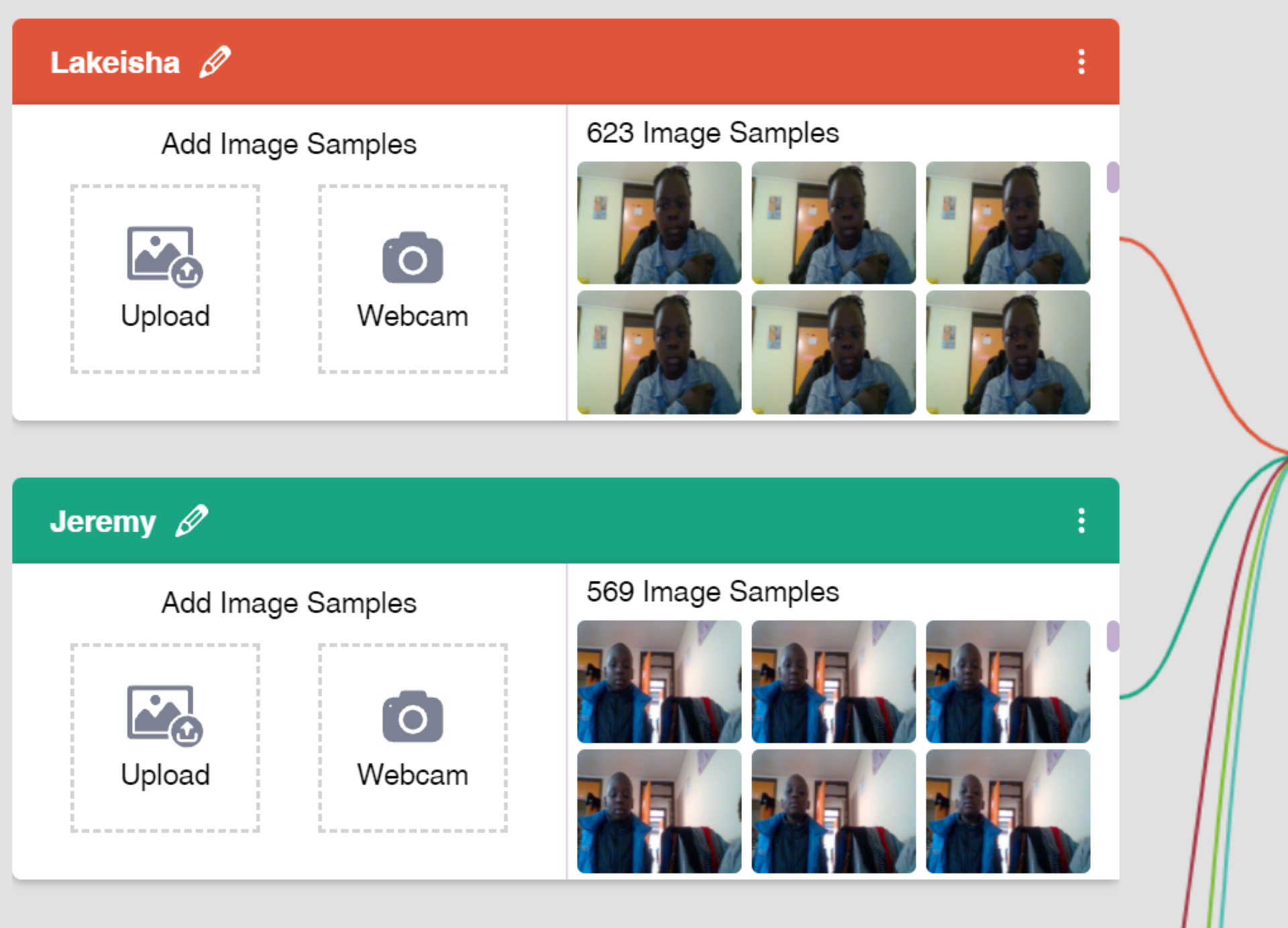Image resolution: width=1288 pixels, height=928 pixels.
Task: Select last Lakeisha sample thumbnail in top row
Action: [x=1008, y=223]
